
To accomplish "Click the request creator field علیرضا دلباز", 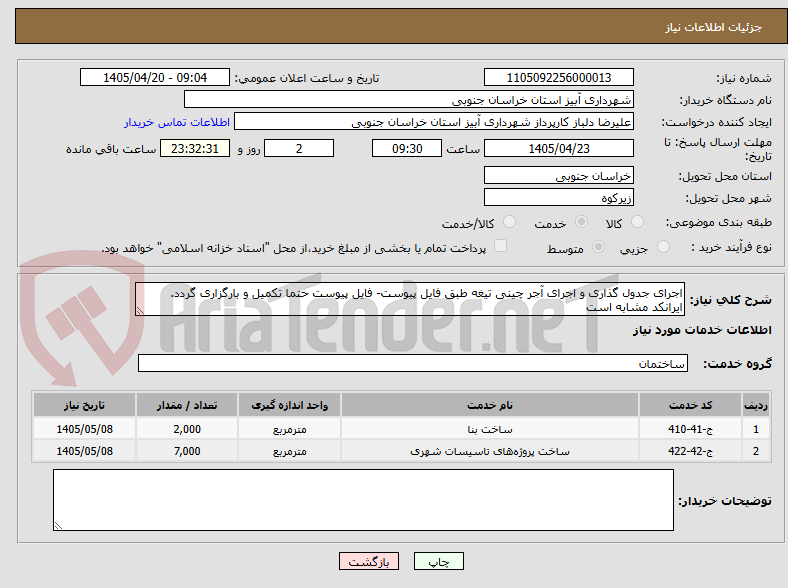I will (x=434, y=122).
